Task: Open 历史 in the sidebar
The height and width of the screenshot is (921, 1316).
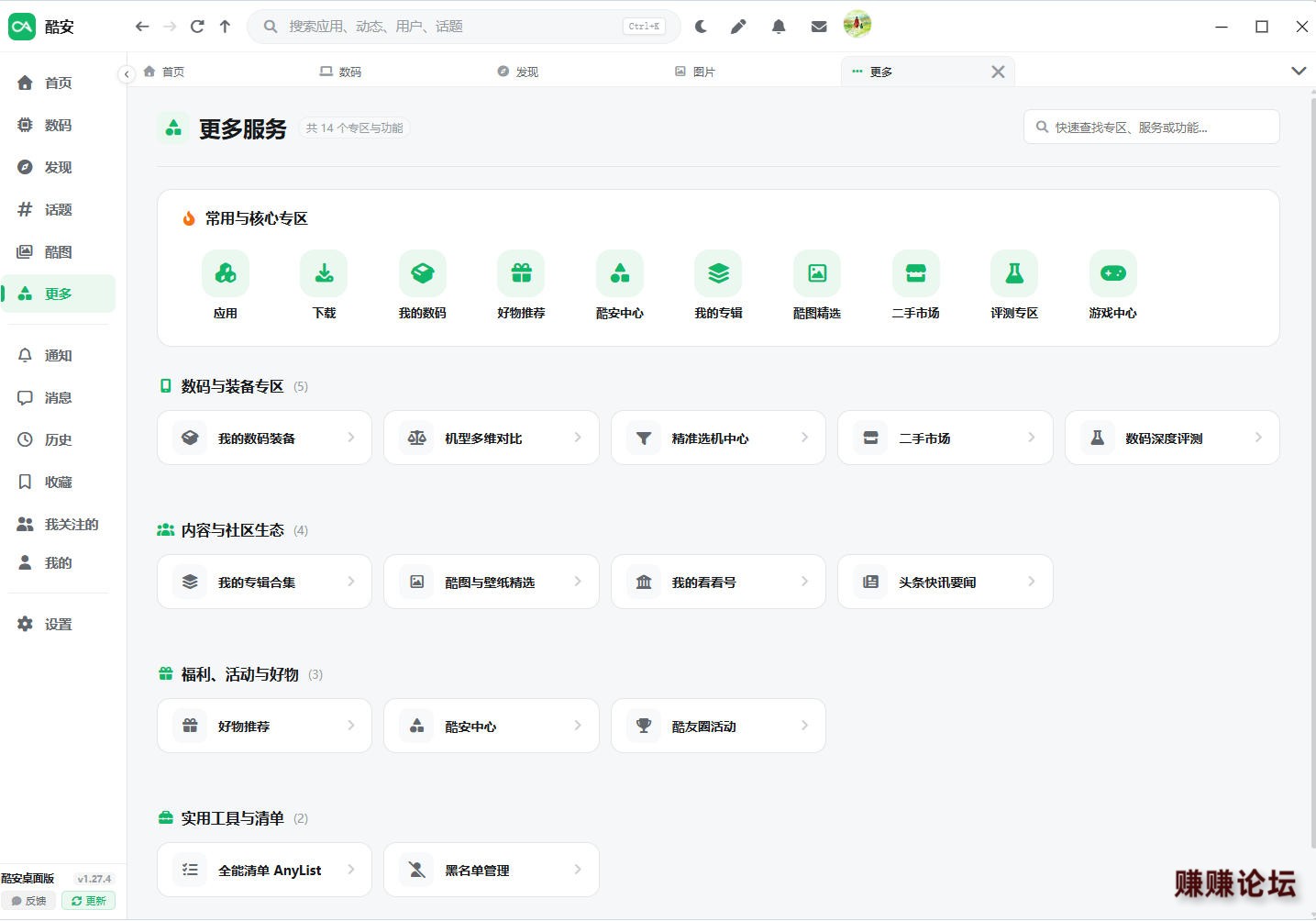Action: point(59,439)
